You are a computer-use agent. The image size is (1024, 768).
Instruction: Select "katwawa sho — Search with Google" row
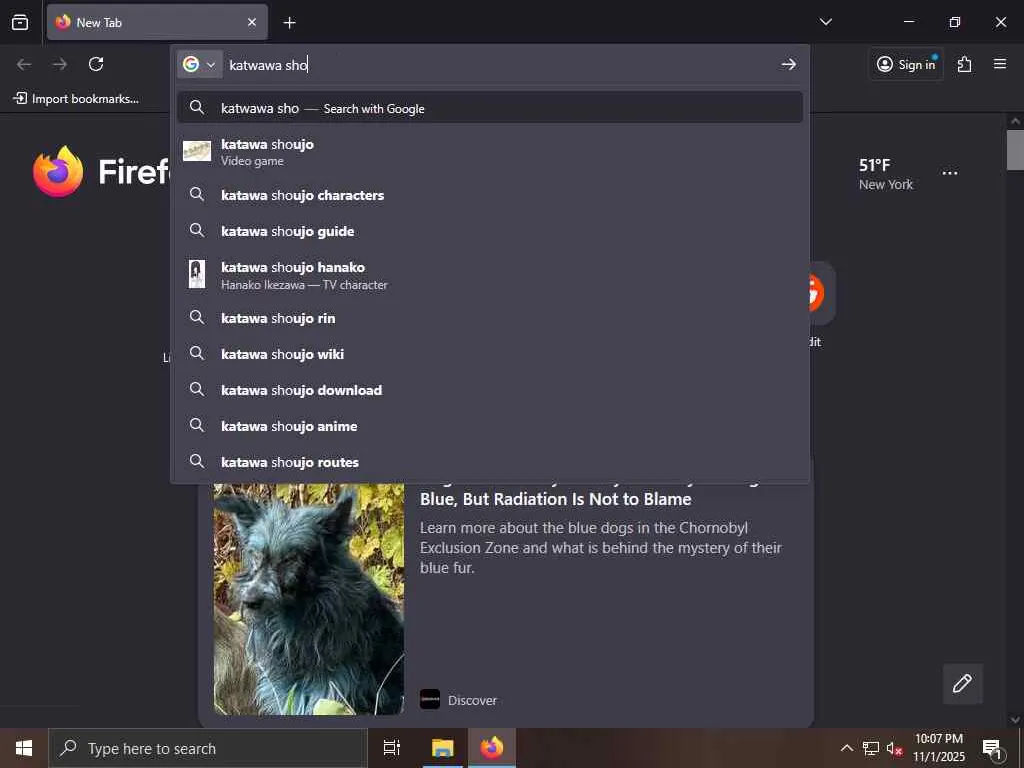(490, 108)
